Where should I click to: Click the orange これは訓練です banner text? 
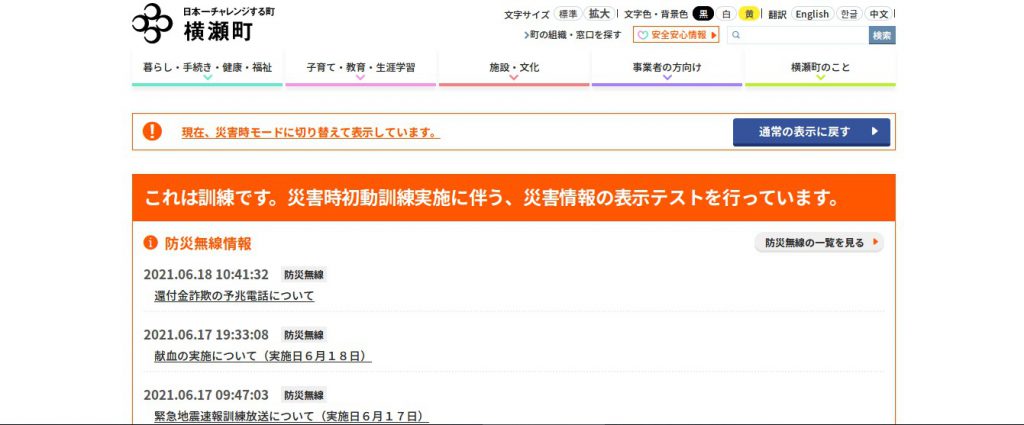(x=492, y=198)
